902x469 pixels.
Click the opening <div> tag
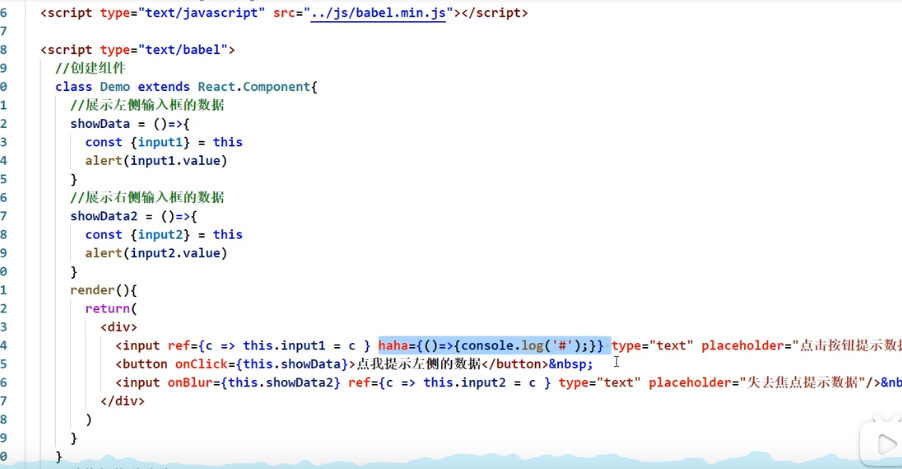click(x=119, y=327)
